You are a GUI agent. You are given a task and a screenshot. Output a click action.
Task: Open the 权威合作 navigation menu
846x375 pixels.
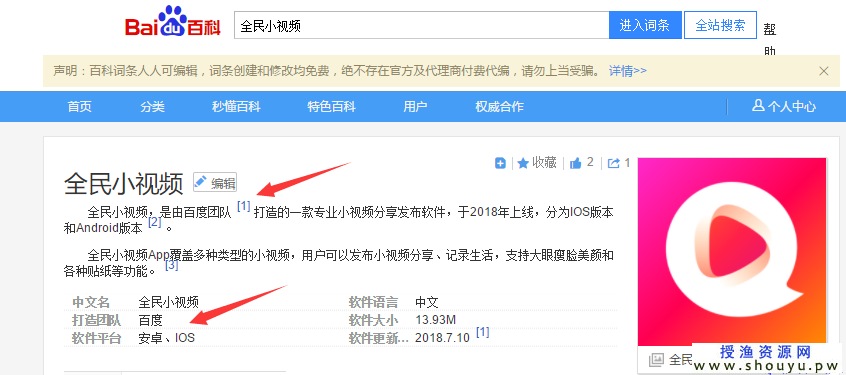499,106
